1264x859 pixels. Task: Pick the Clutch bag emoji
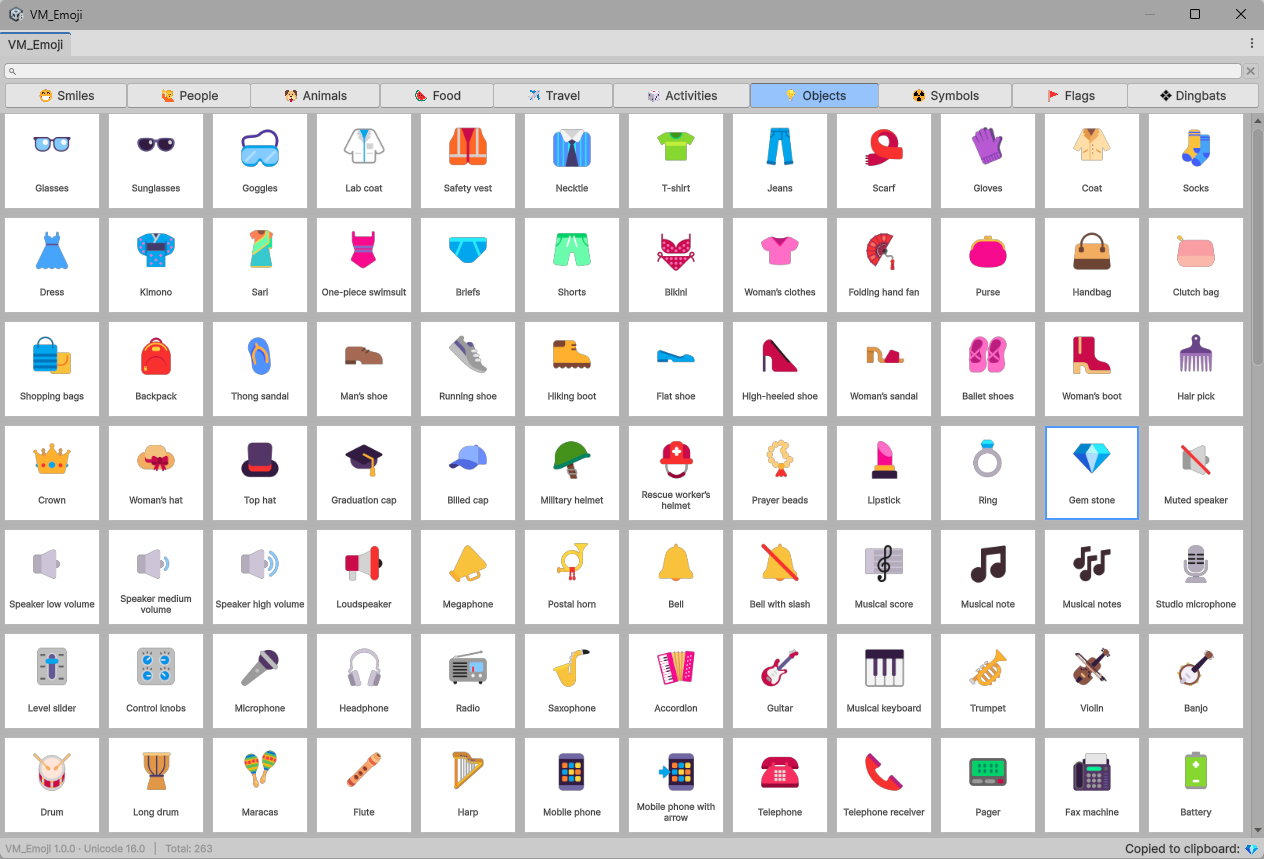click(x=1196, y=265)
